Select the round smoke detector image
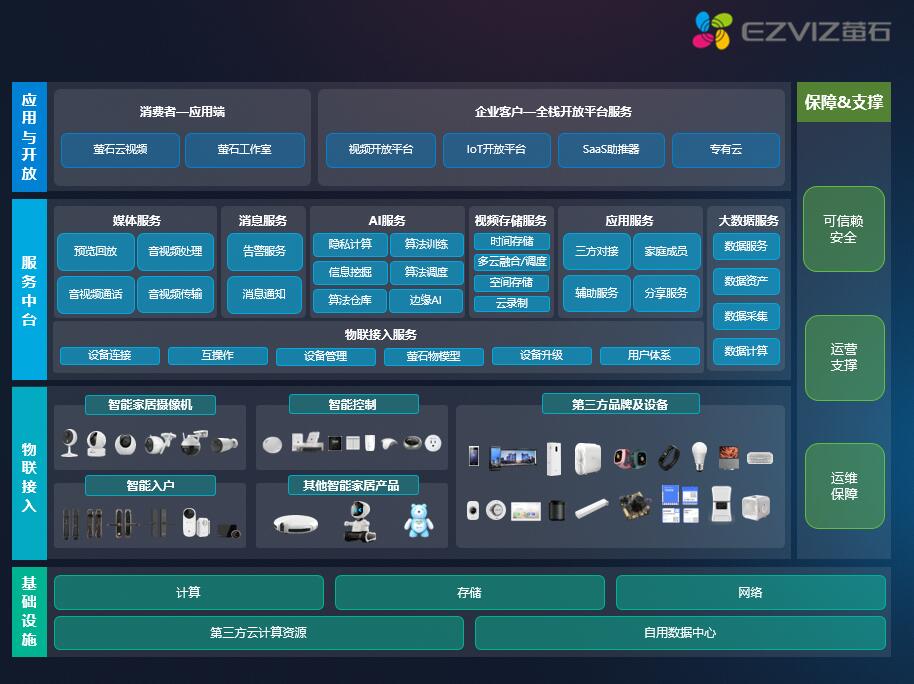Image resolution: width=914 pixels, height=684 pixels. [496, 510]
